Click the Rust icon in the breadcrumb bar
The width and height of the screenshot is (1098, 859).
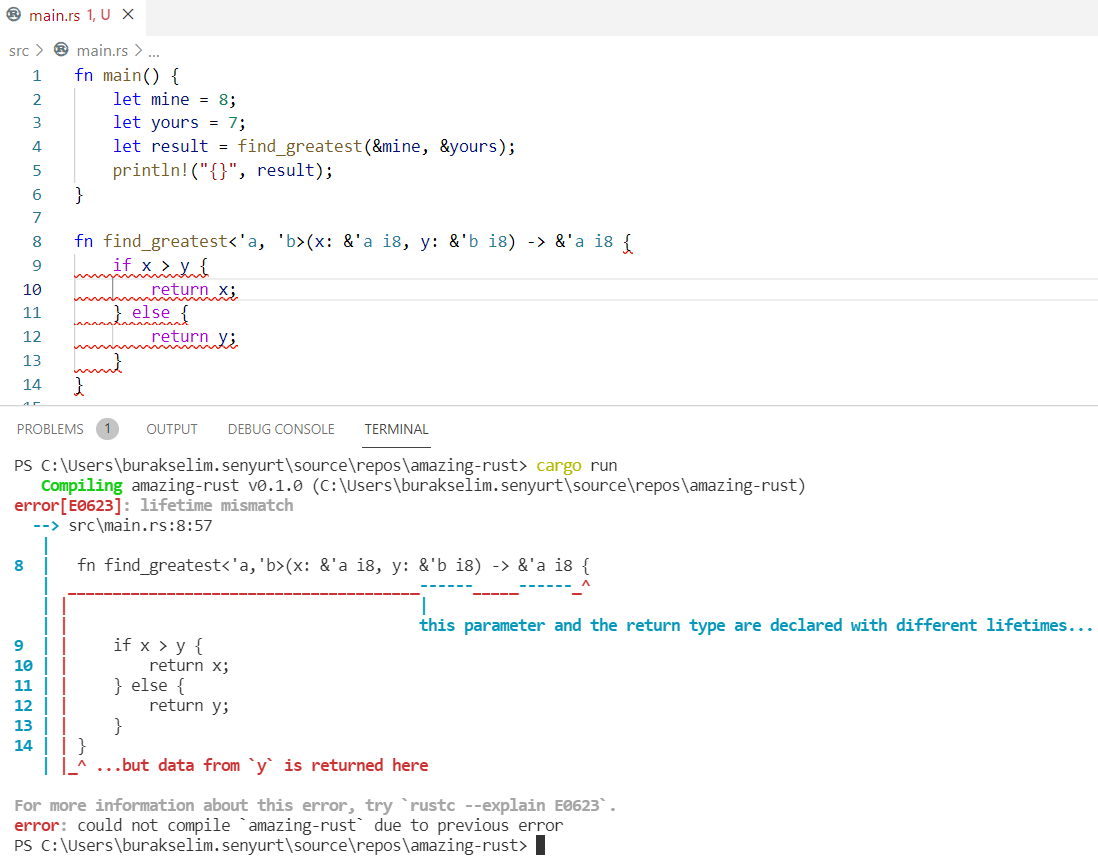[61, 50]
